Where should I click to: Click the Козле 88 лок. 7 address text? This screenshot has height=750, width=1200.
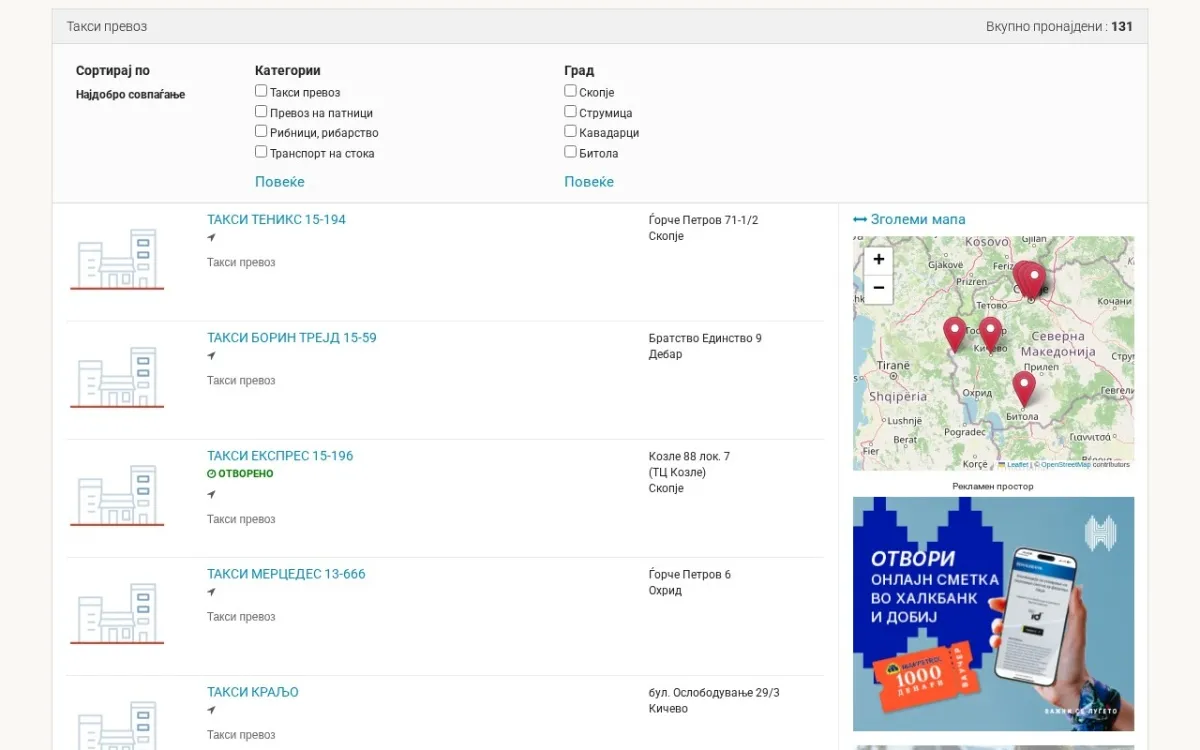coord(689,456)
